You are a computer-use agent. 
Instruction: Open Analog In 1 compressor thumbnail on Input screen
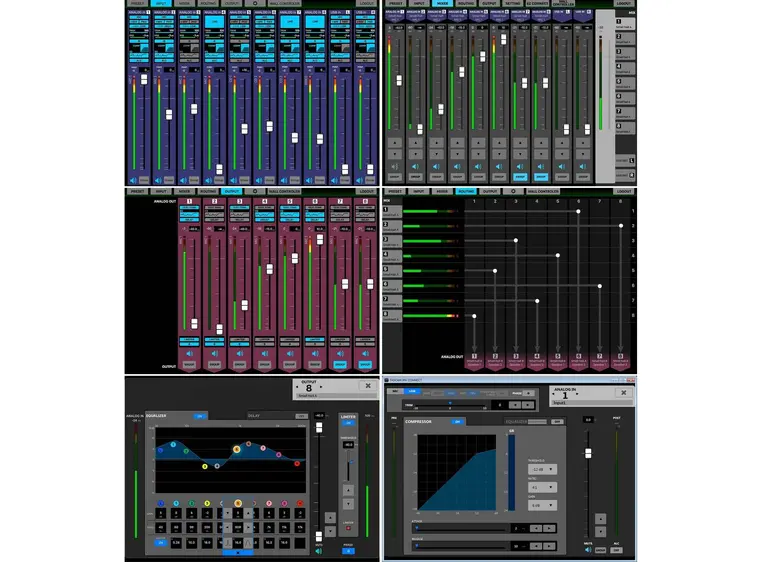[x=139, y=47]
